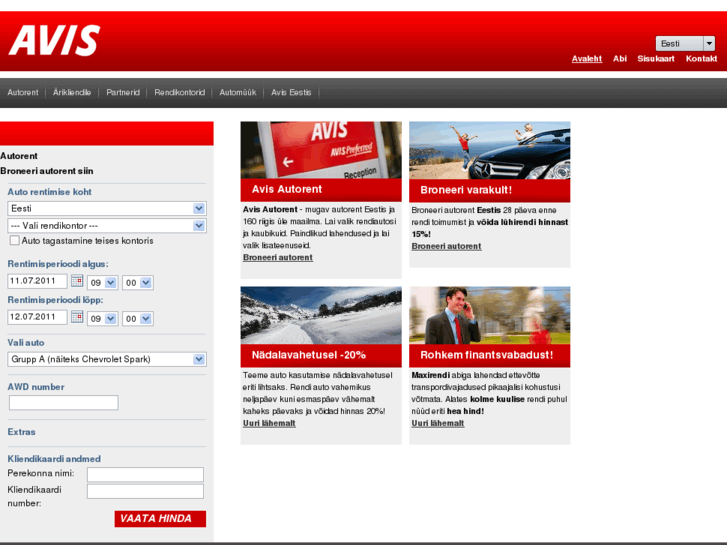Image resolution: width=727 pixels, height=545 pixels.
Task: Open start period hour dropdown
Action: (x=102, y=282)
